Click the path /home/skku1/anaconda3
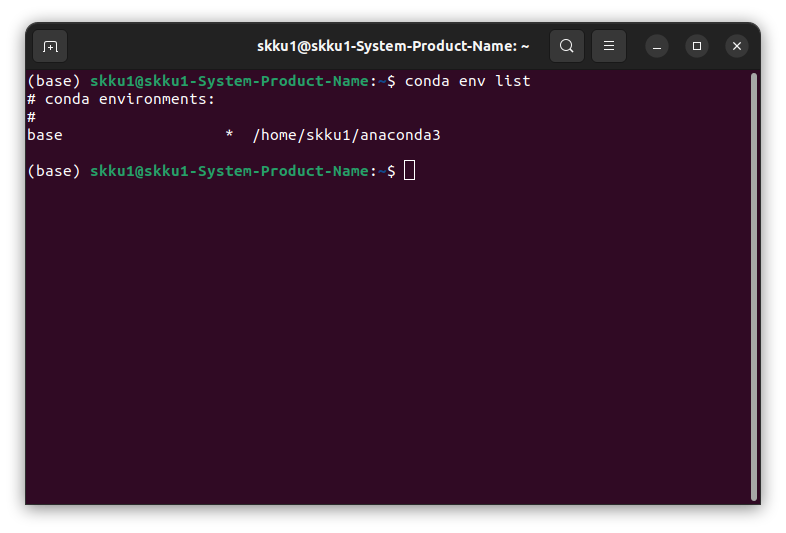786x533 pixels. (x=346, y=135)
